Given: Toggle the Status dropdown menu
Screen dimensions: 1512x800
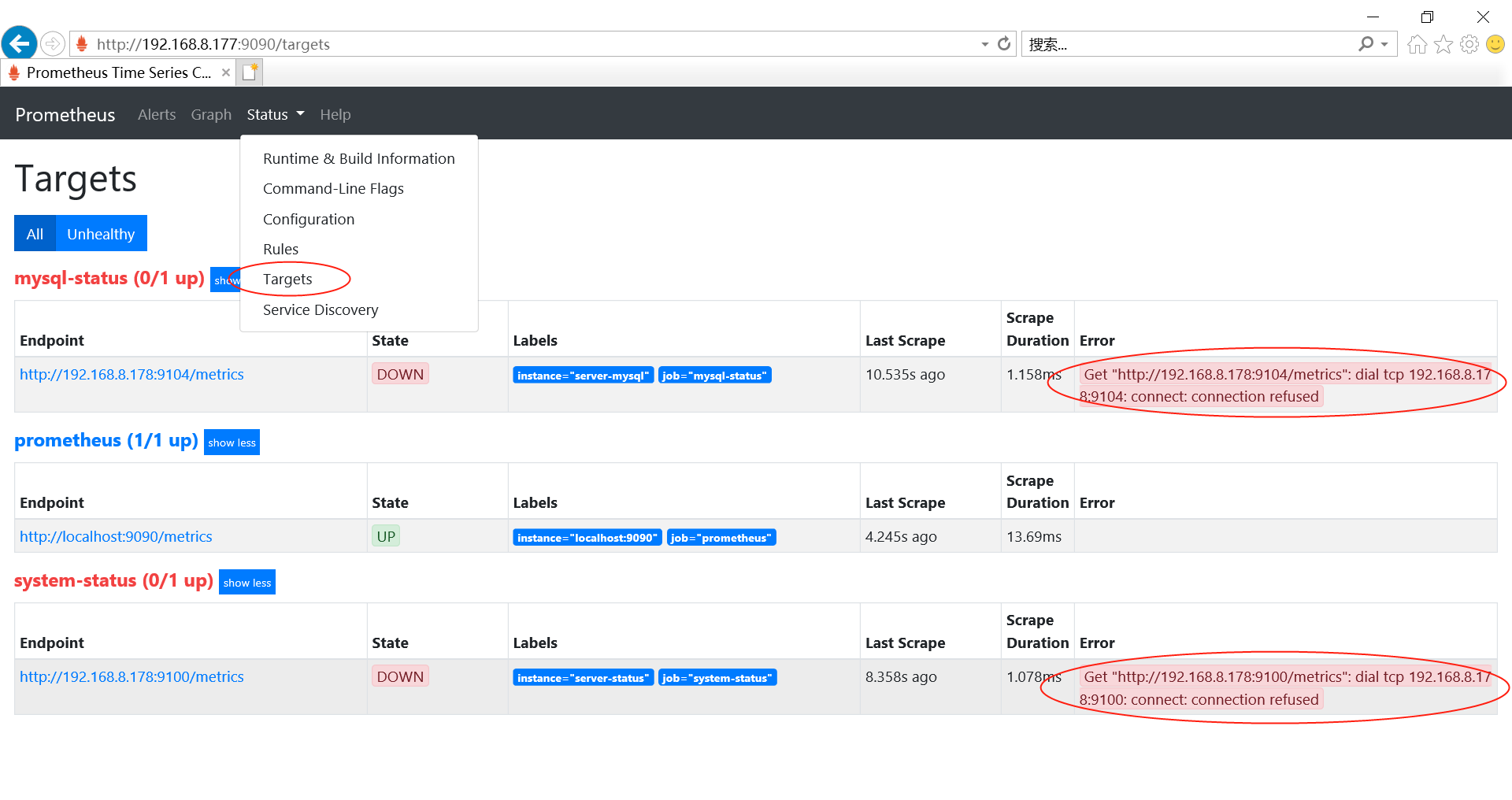Looking at the screenshot, I should click(275, 115).
